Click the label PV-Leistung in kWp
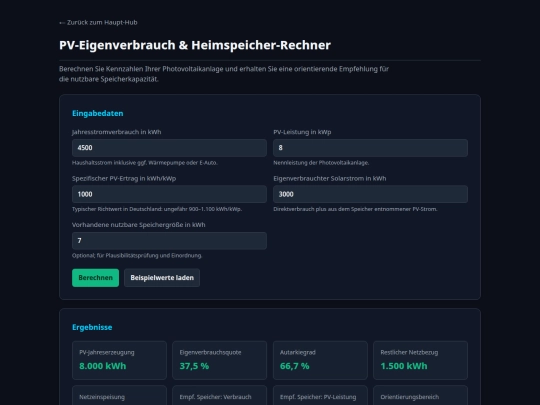Screen dimensions: 540x405 pos(302,132)
